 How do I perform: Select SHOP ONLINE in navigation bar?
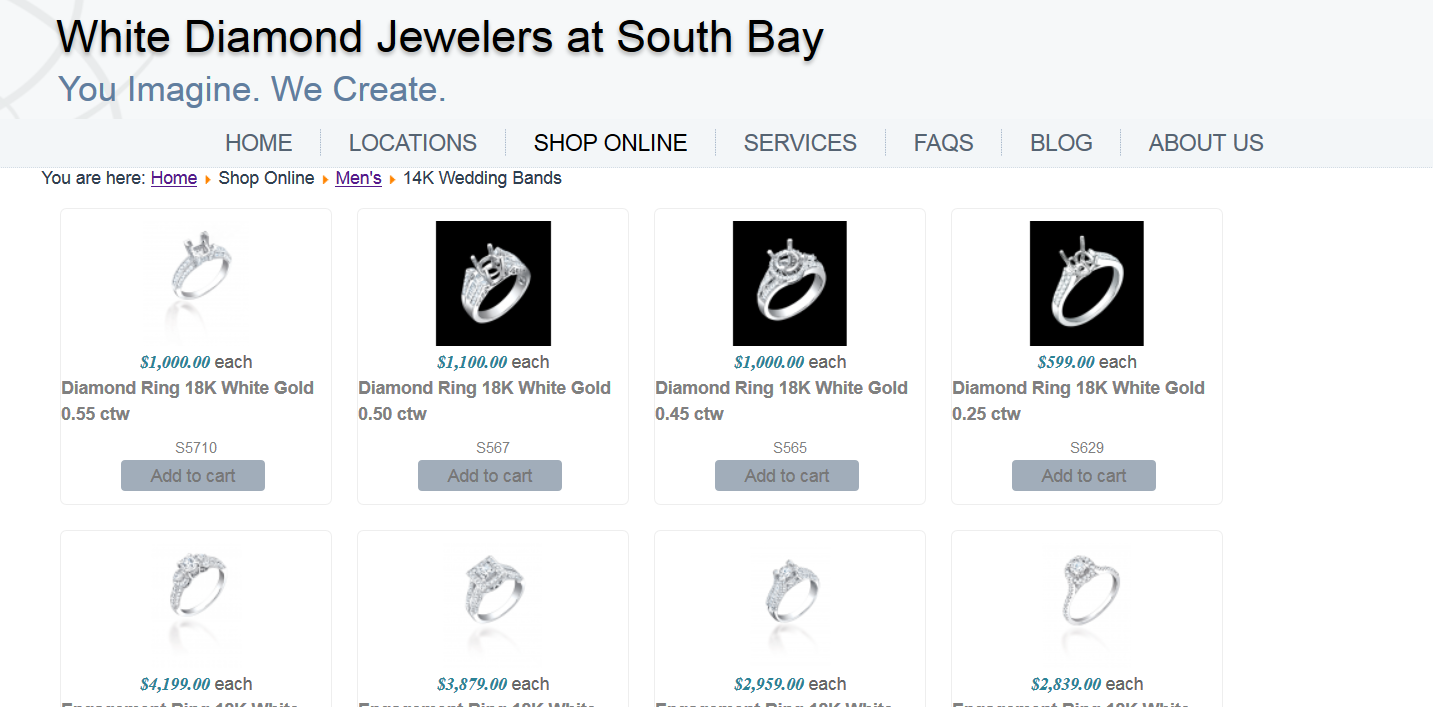[x=610, y=143]
